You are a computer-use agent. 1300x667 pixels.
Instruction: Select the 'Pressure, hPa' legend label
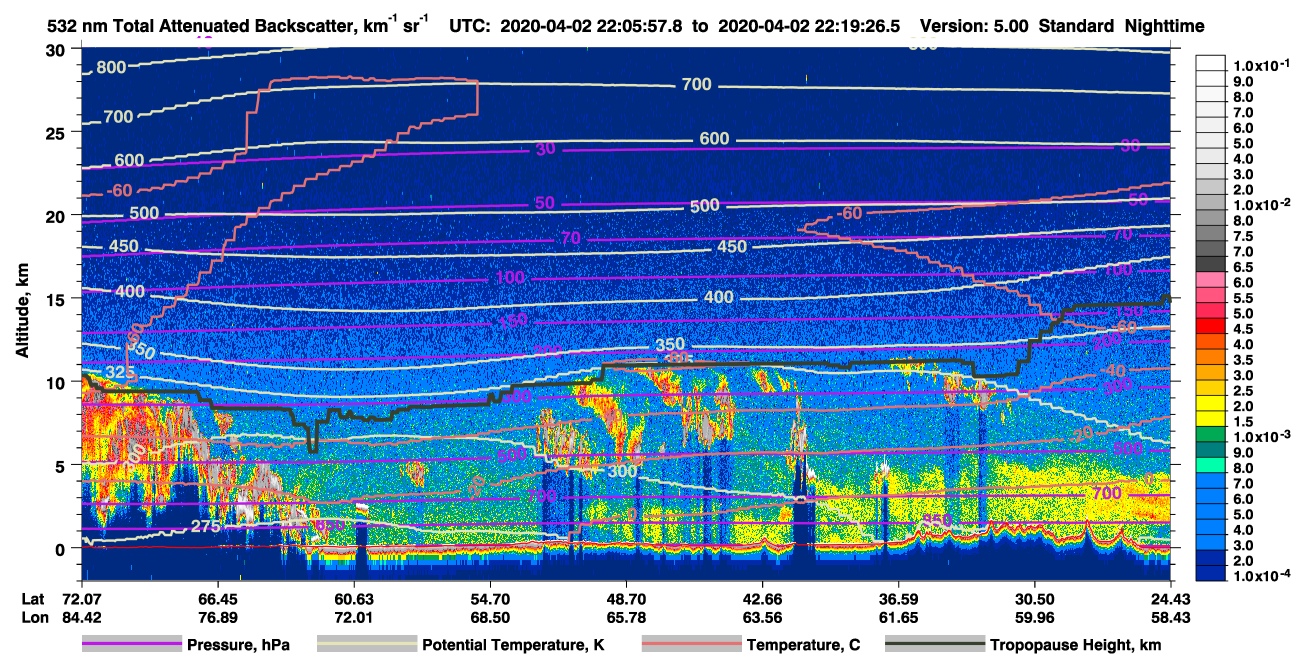pos(238,645)
